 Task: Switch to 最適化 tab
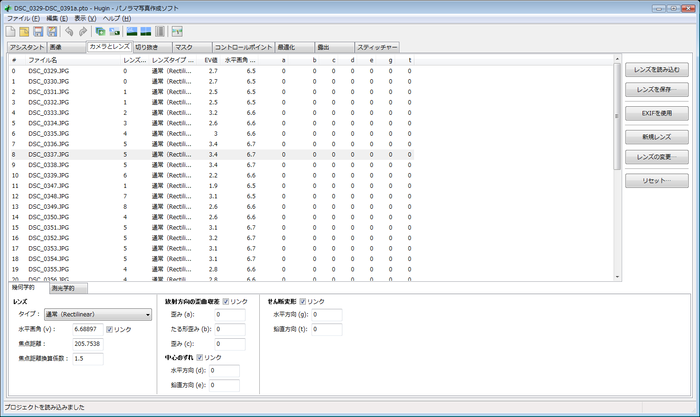pos(294,47)
